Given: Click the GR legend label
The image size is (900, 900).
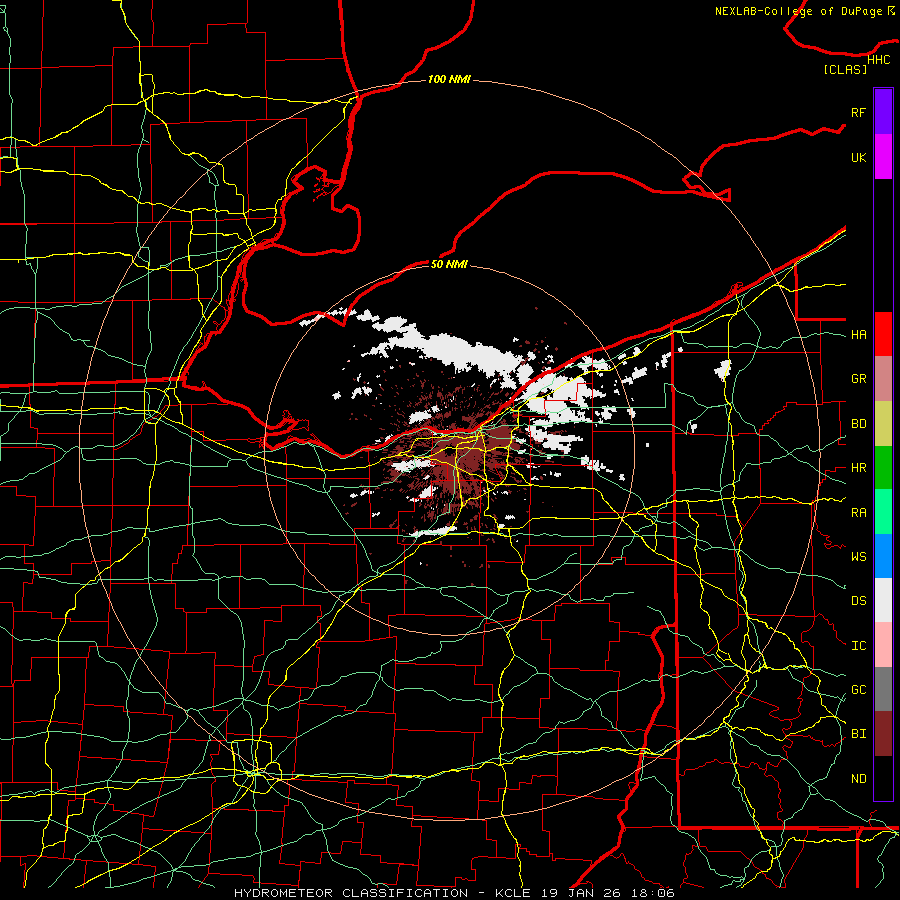Looking at the screenshot, I should coord(858,379).
